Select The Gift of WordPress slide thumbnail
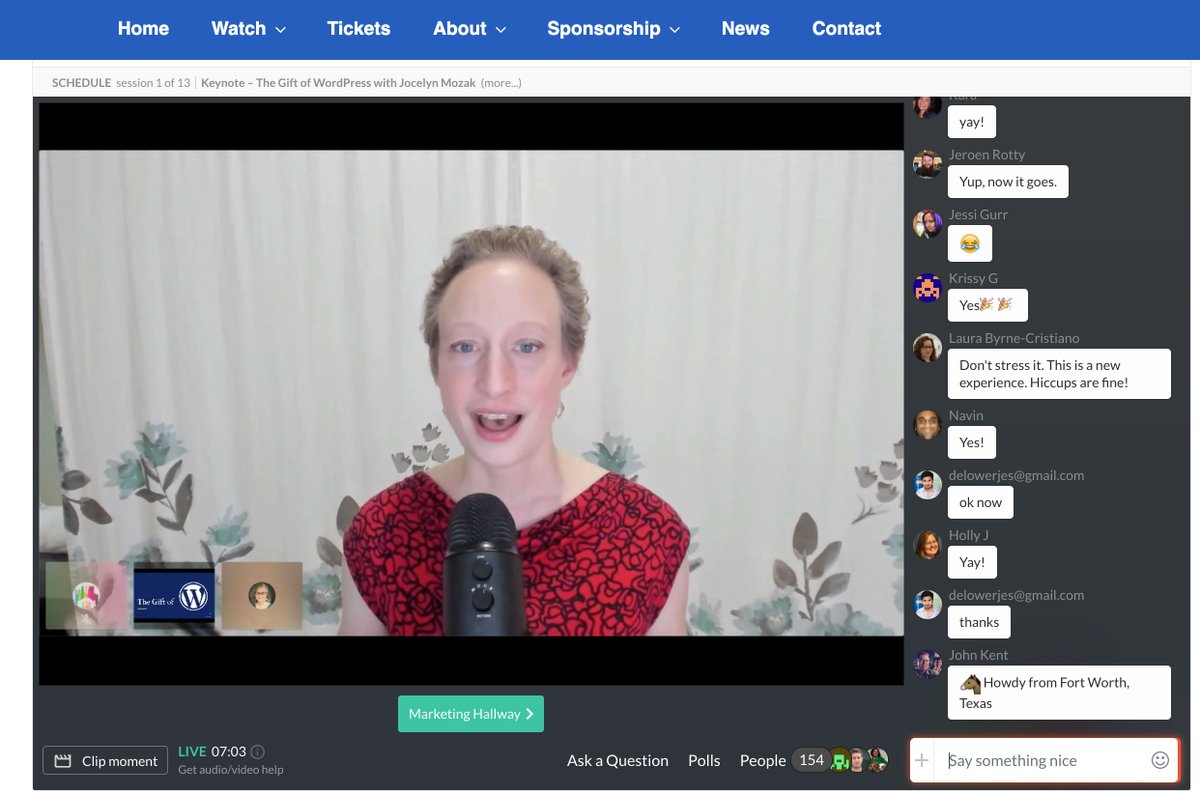This screenshot has width=1200, height=794. pyautogui.click(x=174, y=597)
